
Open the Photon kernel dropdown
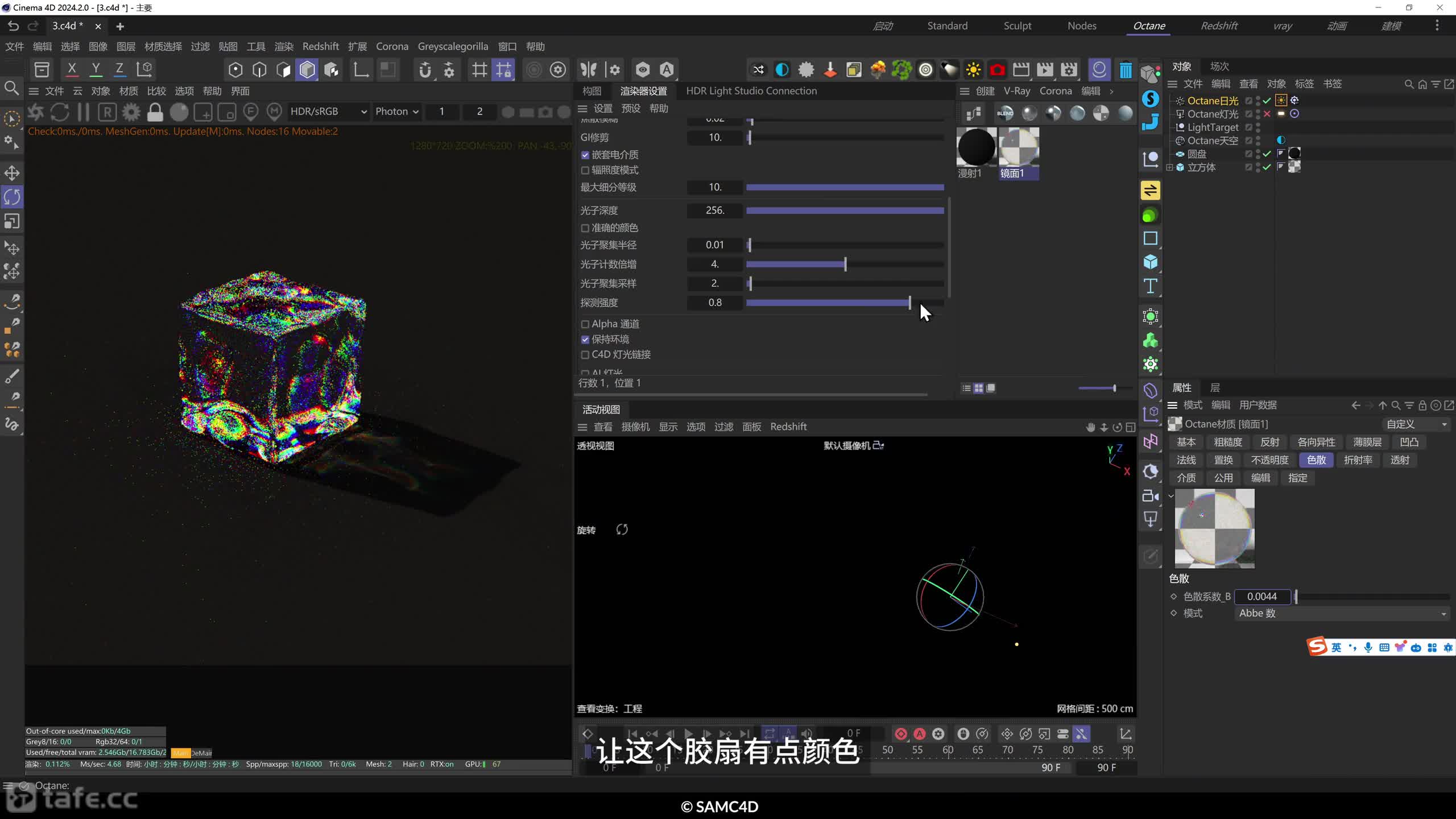[396, 111]
